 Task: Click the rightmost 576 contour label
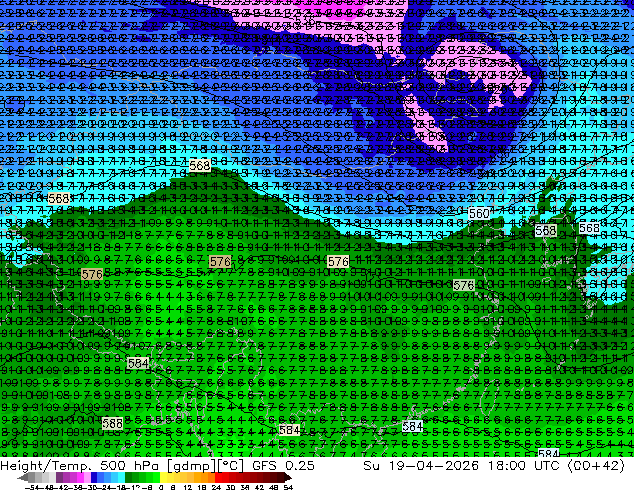463,285
